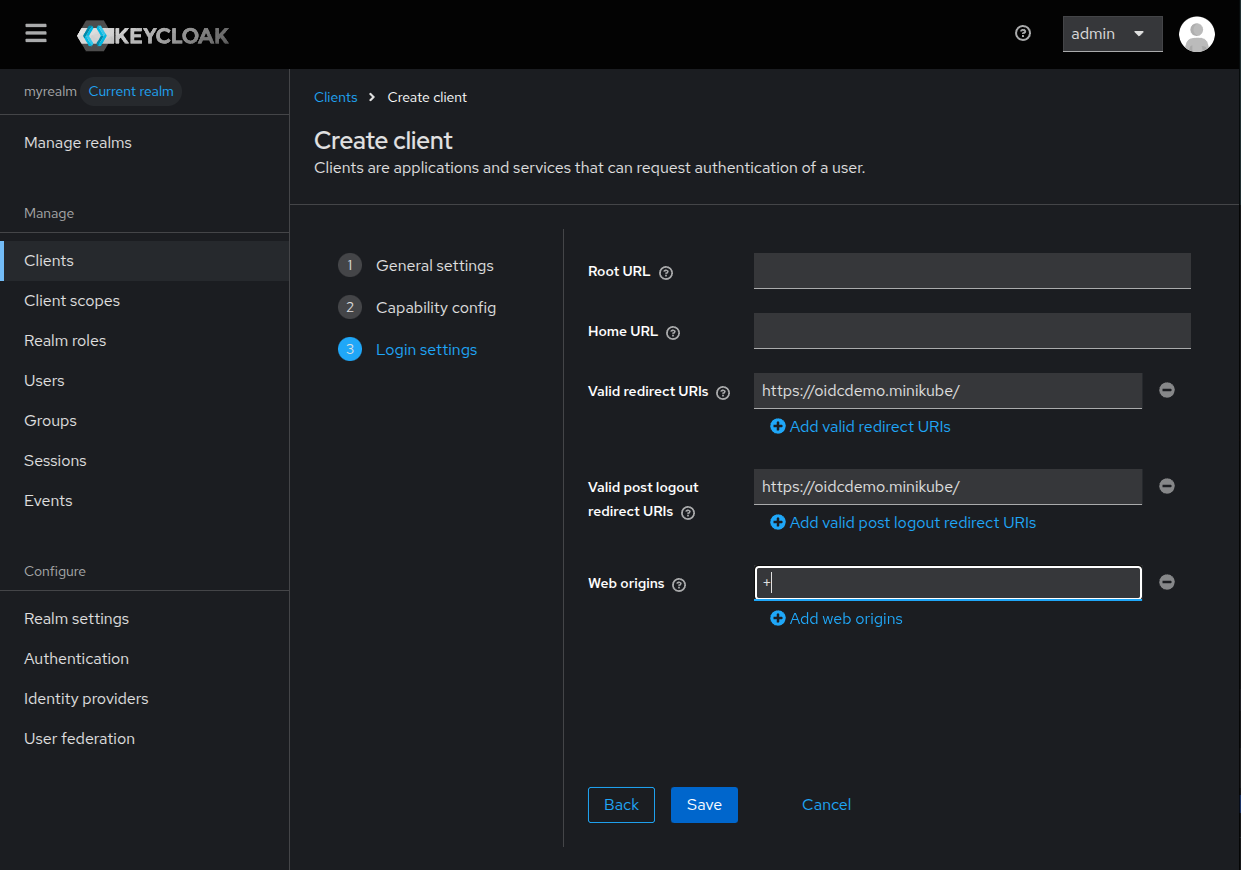Image resolution: width=1241 pixels, height=870 pixels.
Task: Click the Keycloak logo
Action: point(153,35)
